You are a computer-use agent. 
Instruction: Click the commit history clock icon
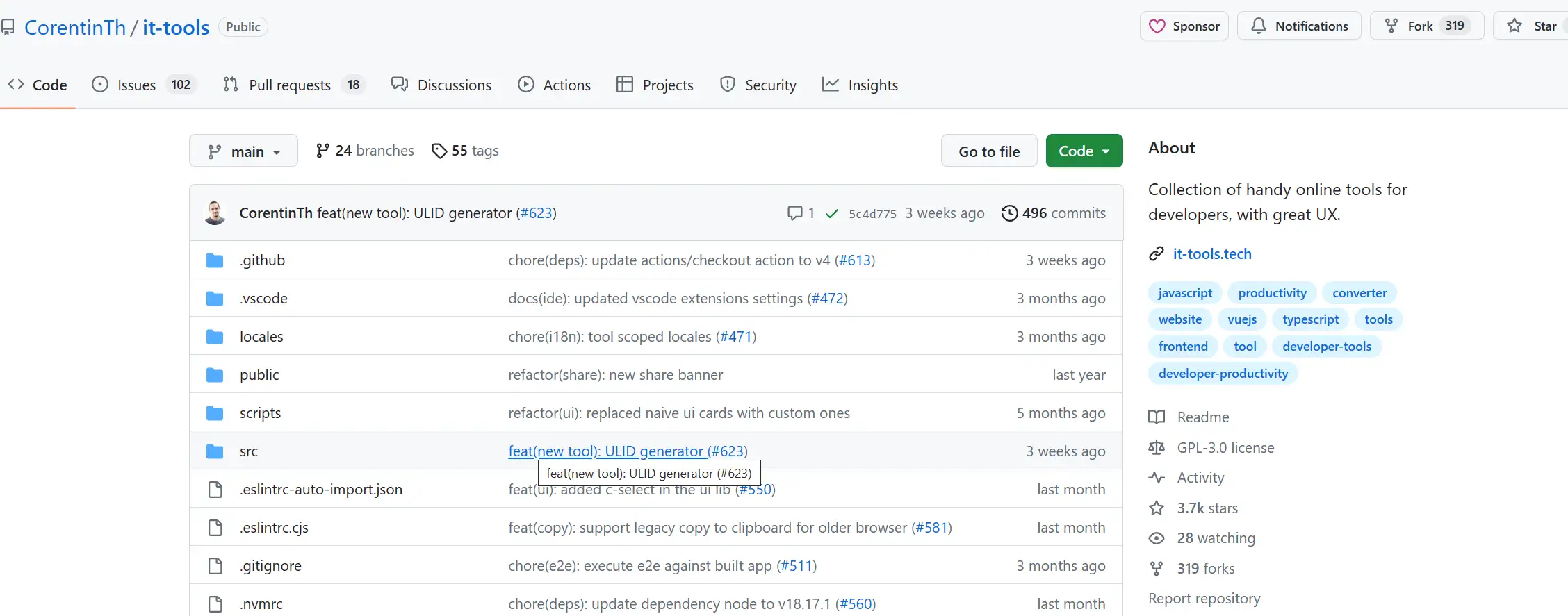point(1009,213)
